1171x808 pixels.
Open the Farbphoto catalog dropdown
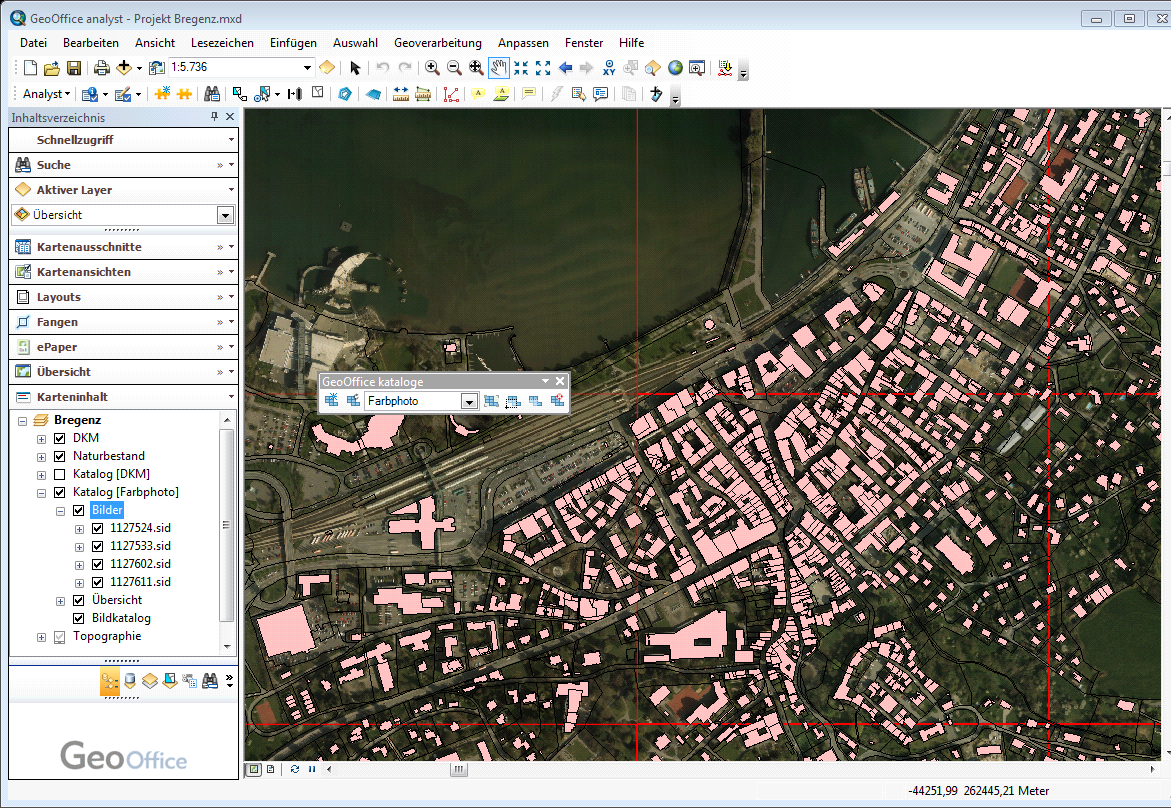(x=469, y=401)
